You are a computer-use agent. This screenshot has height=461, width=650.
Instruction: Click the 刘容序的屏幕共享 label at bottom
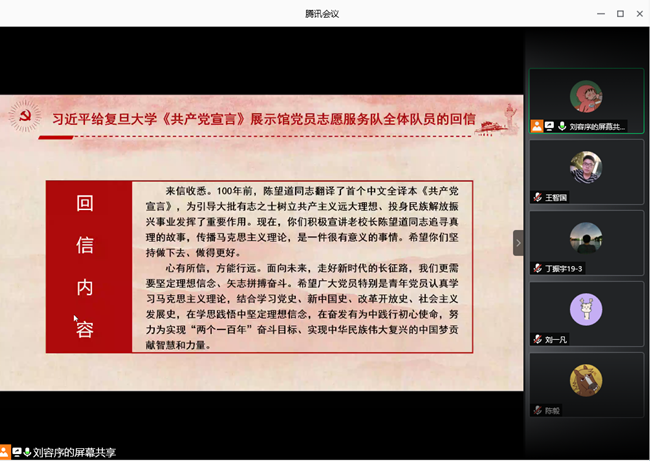coord(74,452)
